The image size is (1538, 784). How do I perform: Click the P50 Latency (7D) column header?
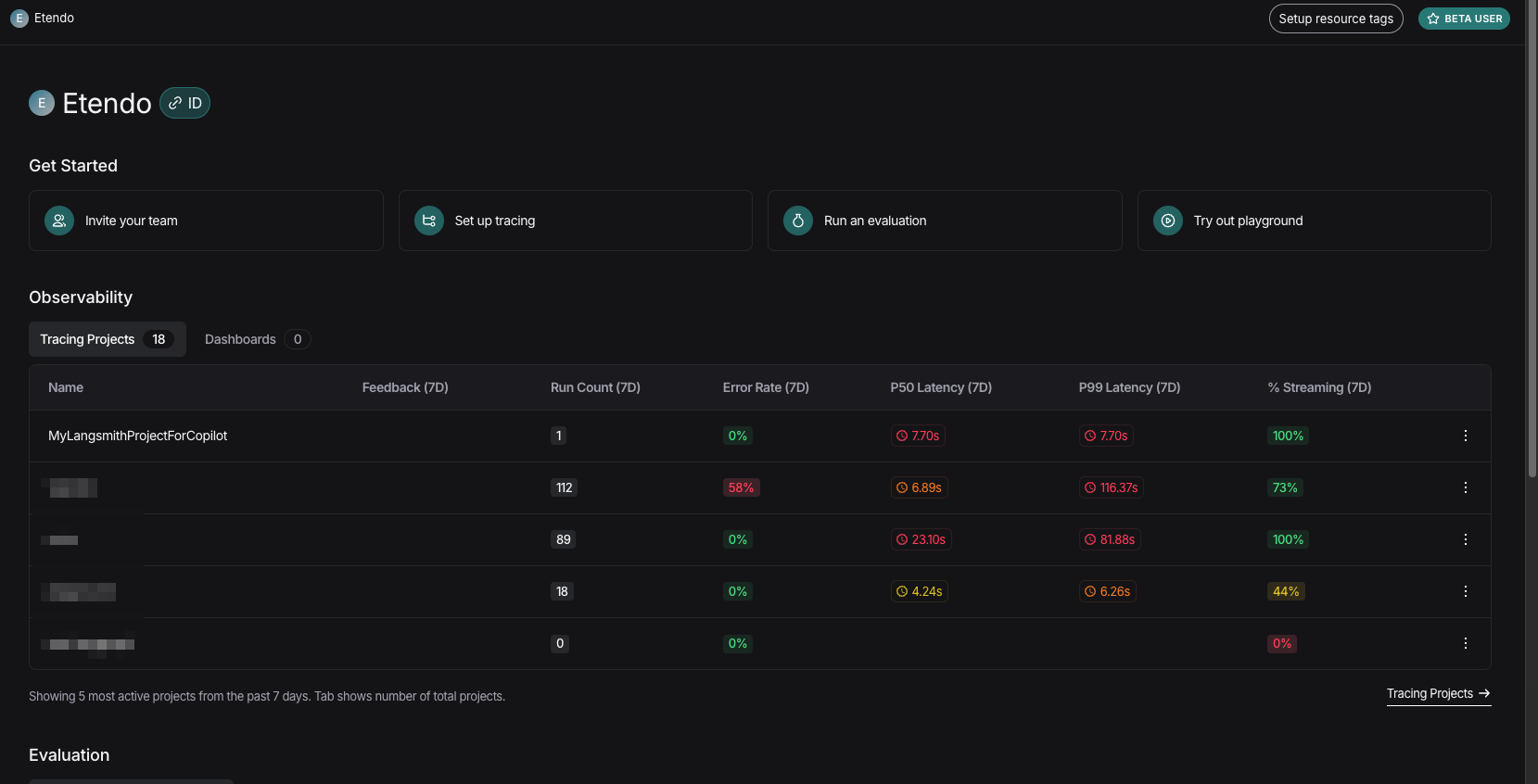[941, 387]
